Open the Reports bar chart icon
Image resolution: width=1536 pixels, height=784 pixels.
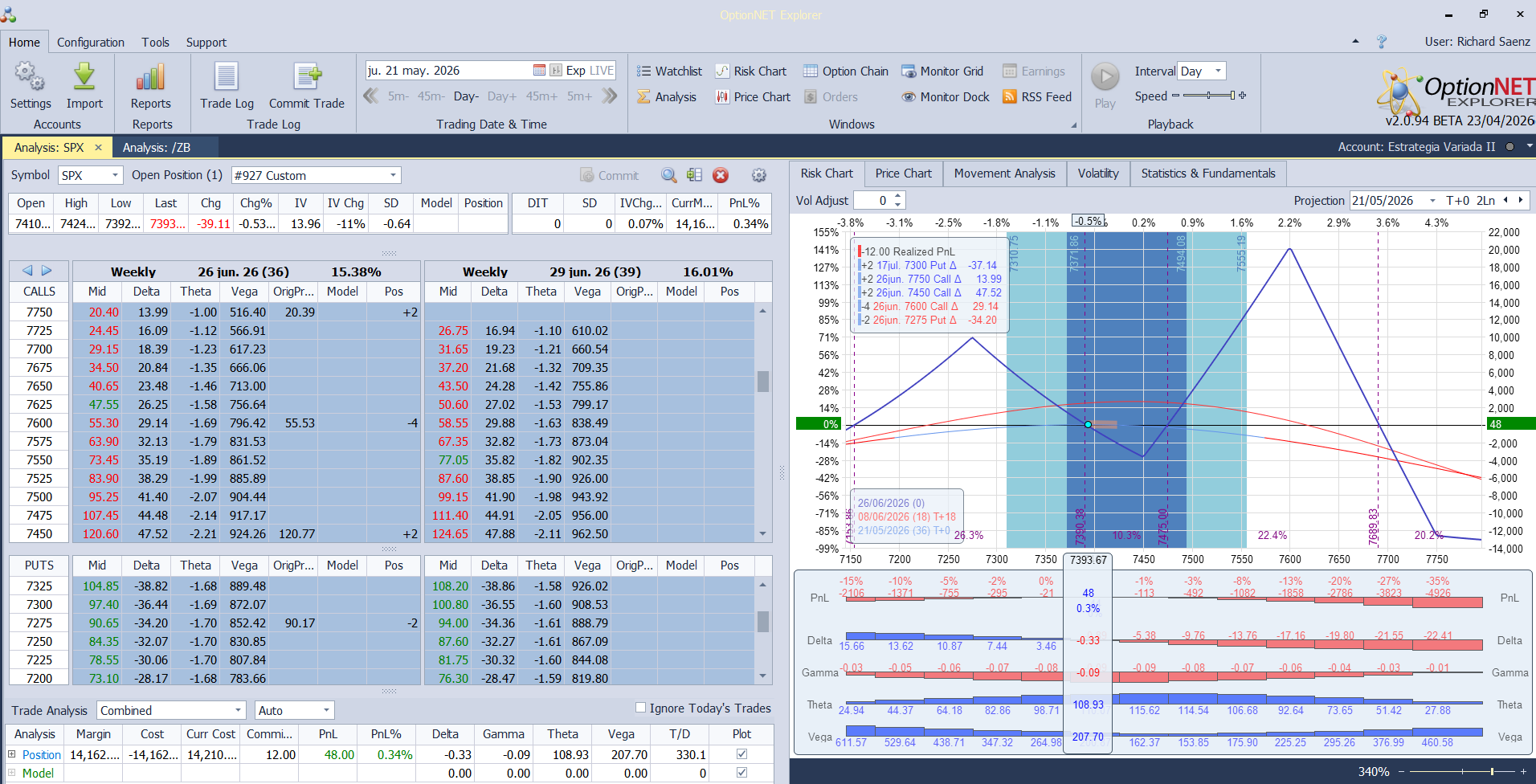click(x=151, y=77)
